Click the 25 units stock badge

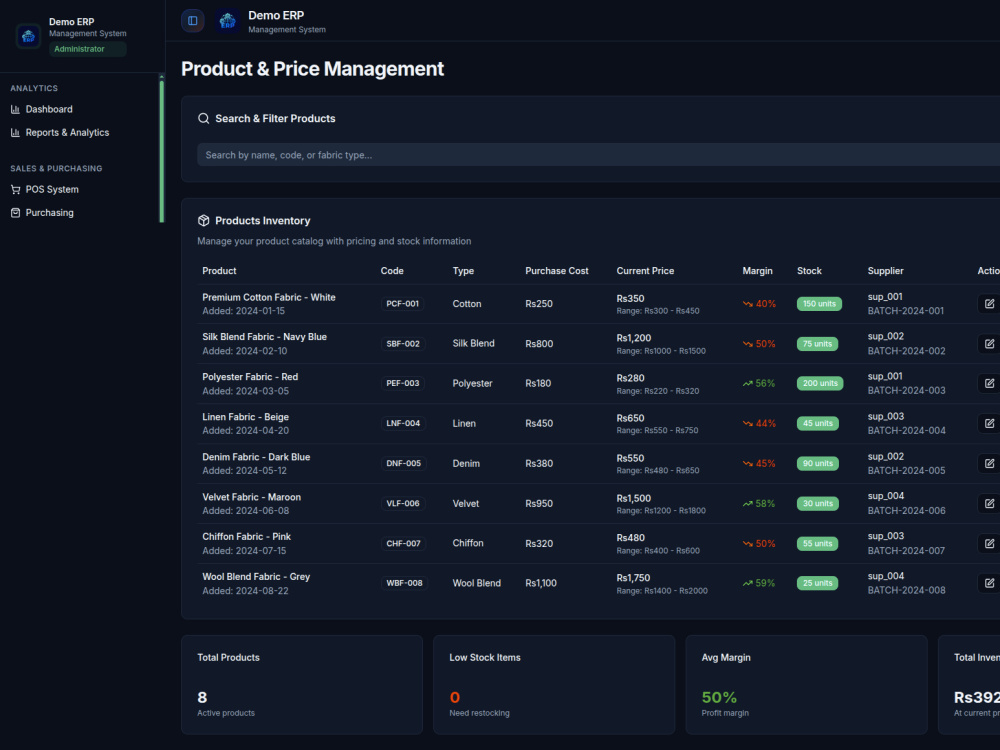pyautogui.click(x=818, y=583)
